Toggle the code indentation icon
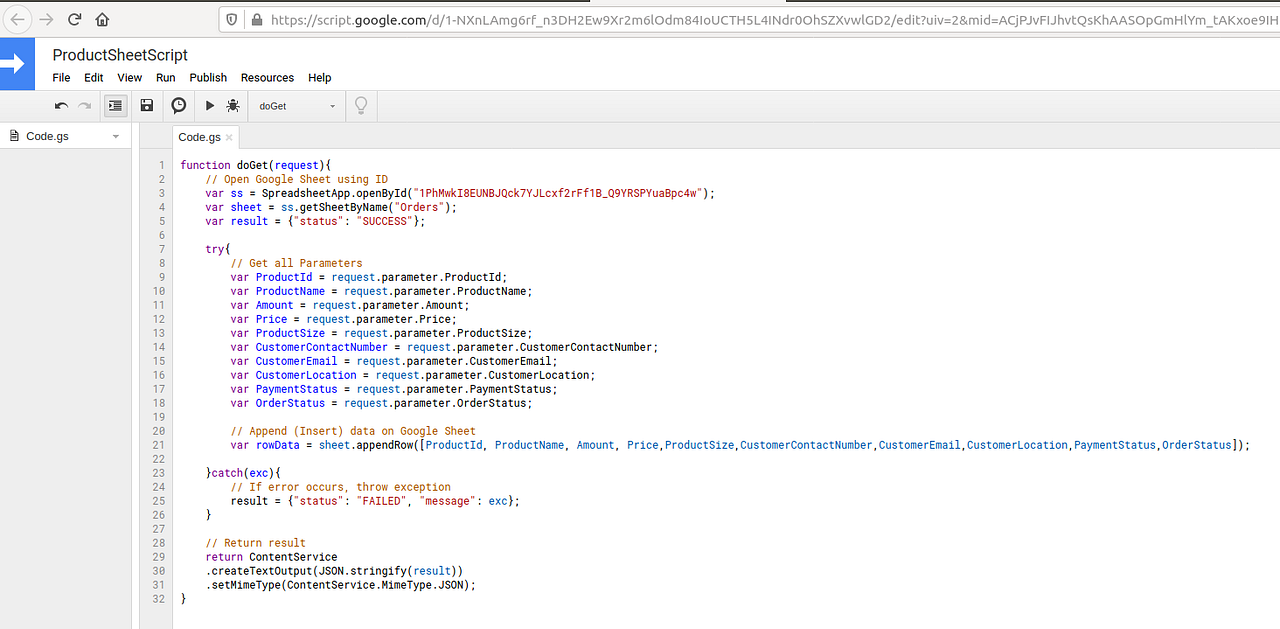Screen dimensions: 1280x629 pyautogui.click(x=115, y=105)
